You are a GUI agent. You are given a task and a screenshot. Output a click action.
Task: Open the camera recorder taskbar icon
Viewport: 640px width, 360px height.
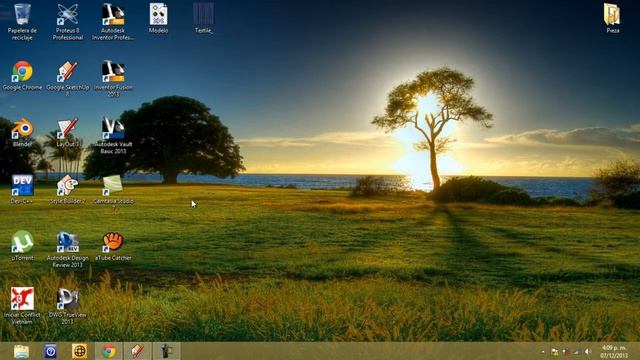(167, 351)
